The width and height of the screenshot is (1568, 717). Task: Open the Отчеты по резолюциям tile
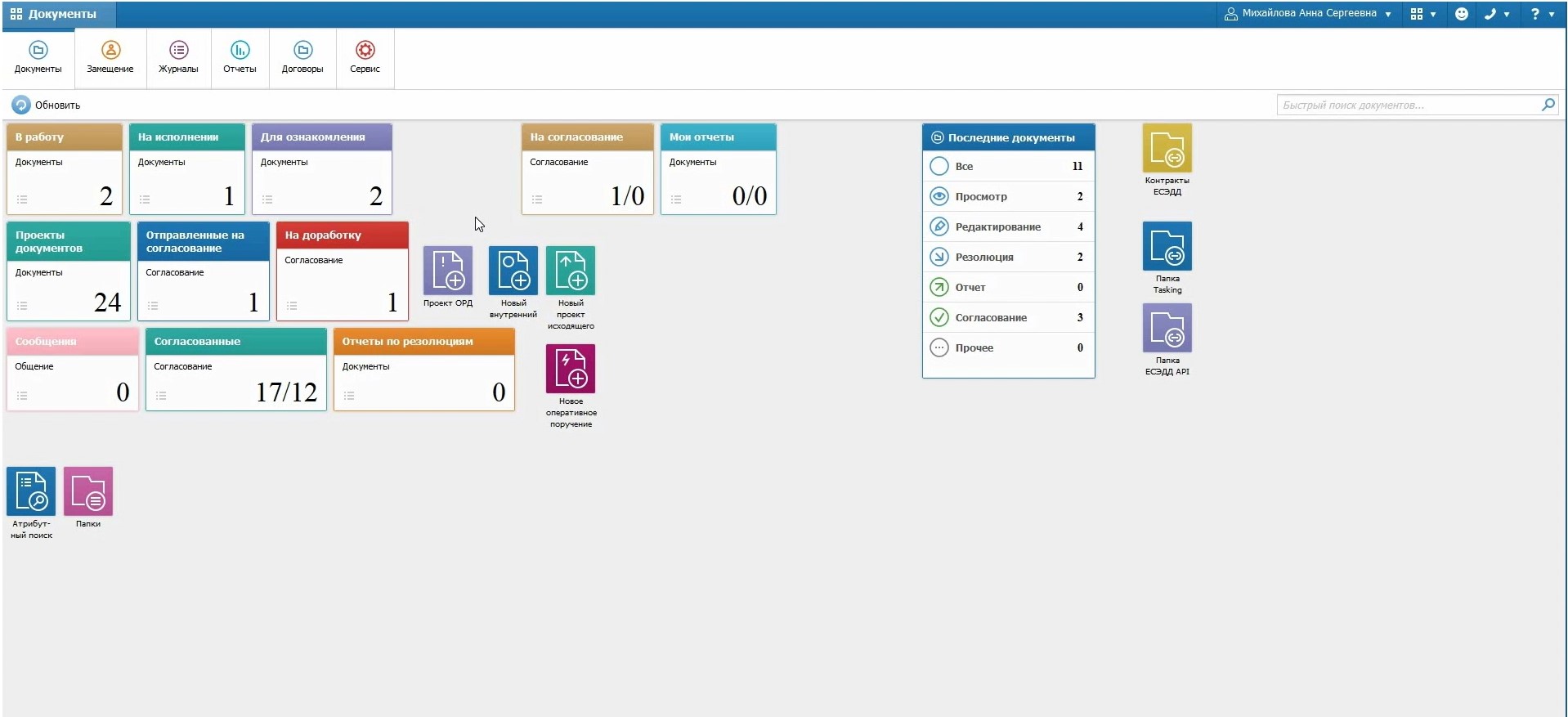coord(424,370)
